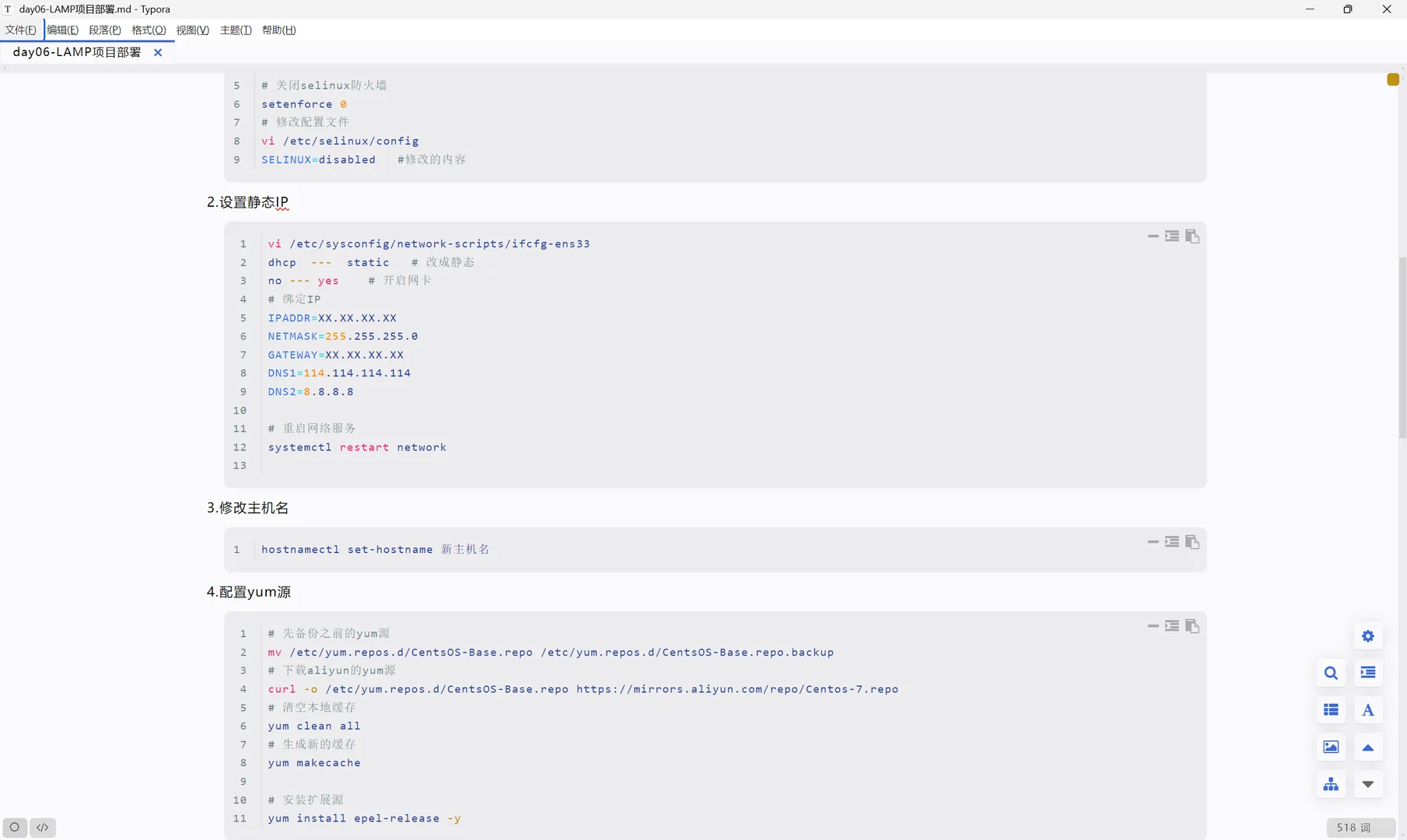Close the day06-LAMP项目部署 tab
The image size is (1407, 840).
(x=158, y=52)
